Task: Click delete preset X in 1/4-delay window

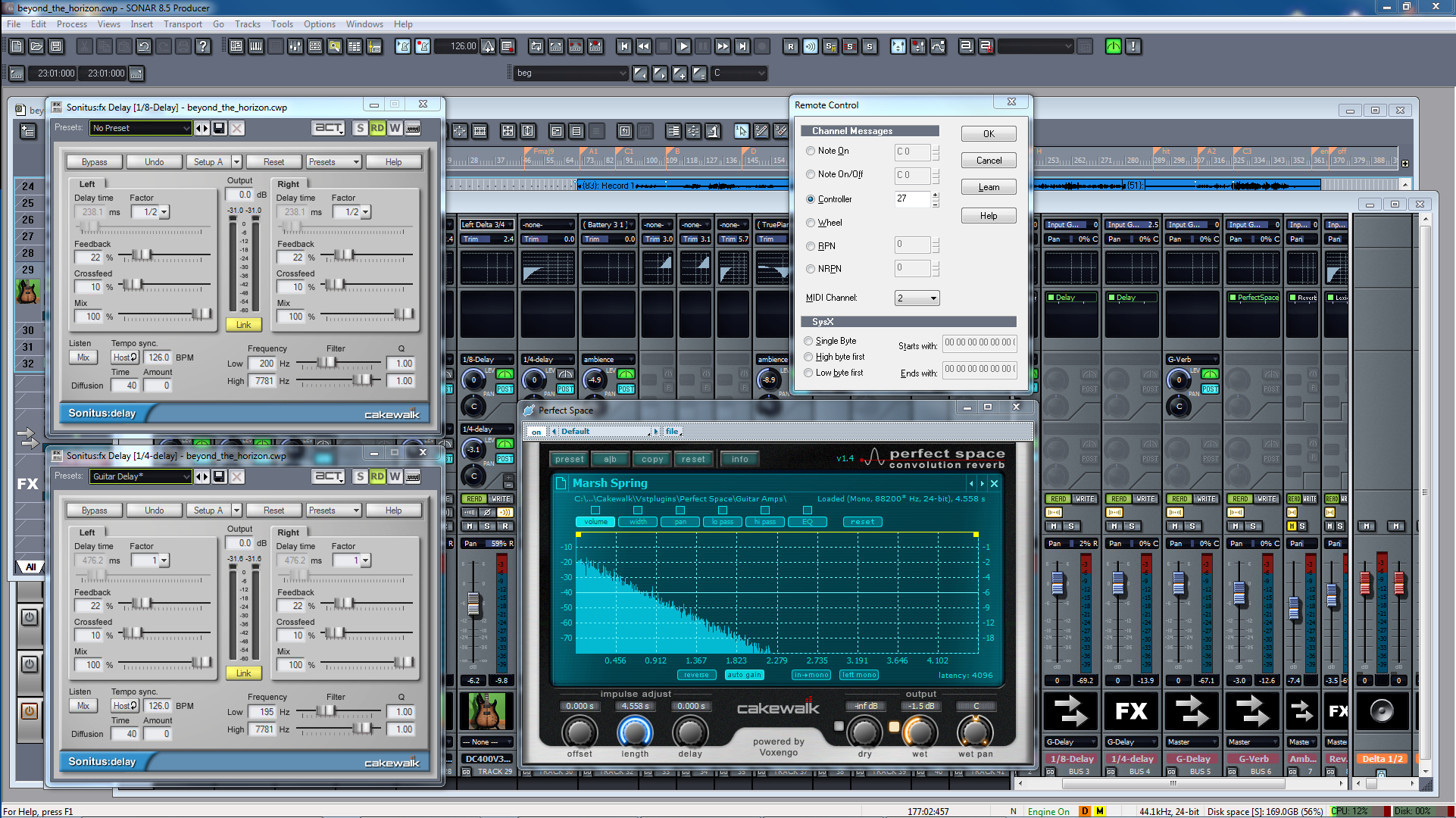Action: coord(237,476)
